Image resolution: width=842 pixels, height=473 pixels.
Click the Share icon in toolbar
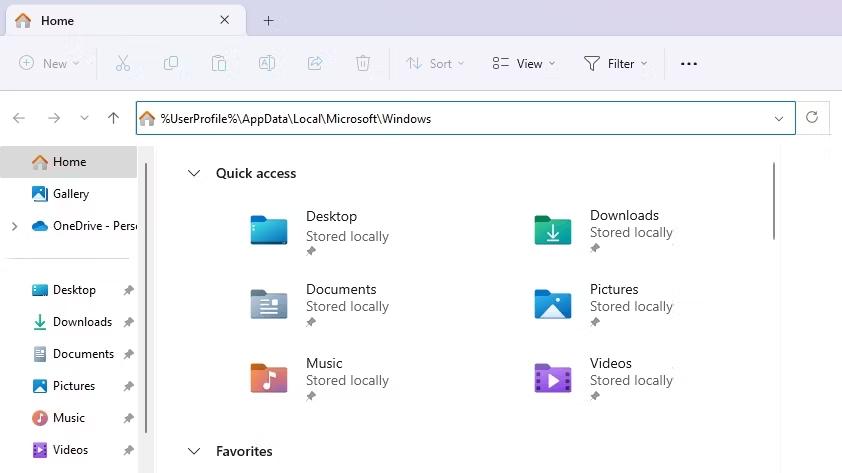(x=315, y=63)
